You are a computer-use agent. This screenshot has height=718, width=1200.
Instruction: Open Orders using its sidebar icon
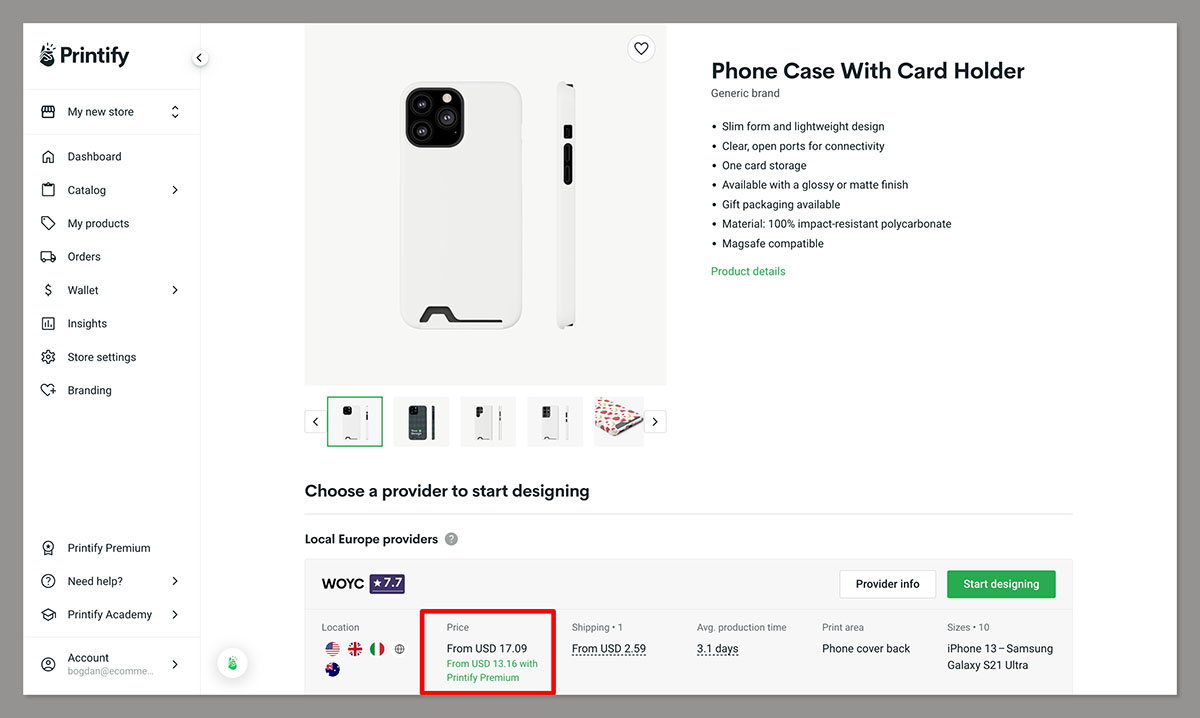(x=48, y=256)
